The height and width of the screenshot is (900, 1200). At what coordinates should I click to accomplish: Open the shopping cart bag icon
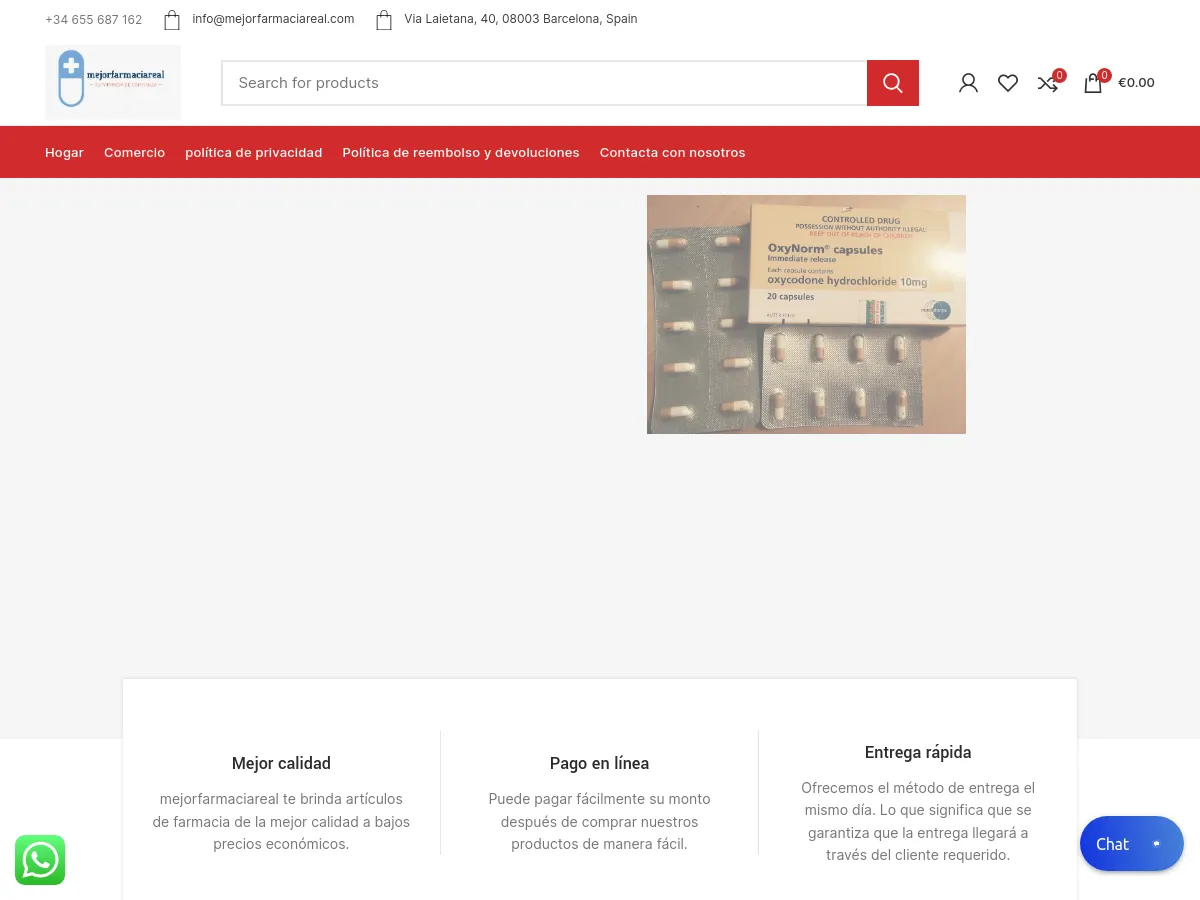[x=1093, y=83]
